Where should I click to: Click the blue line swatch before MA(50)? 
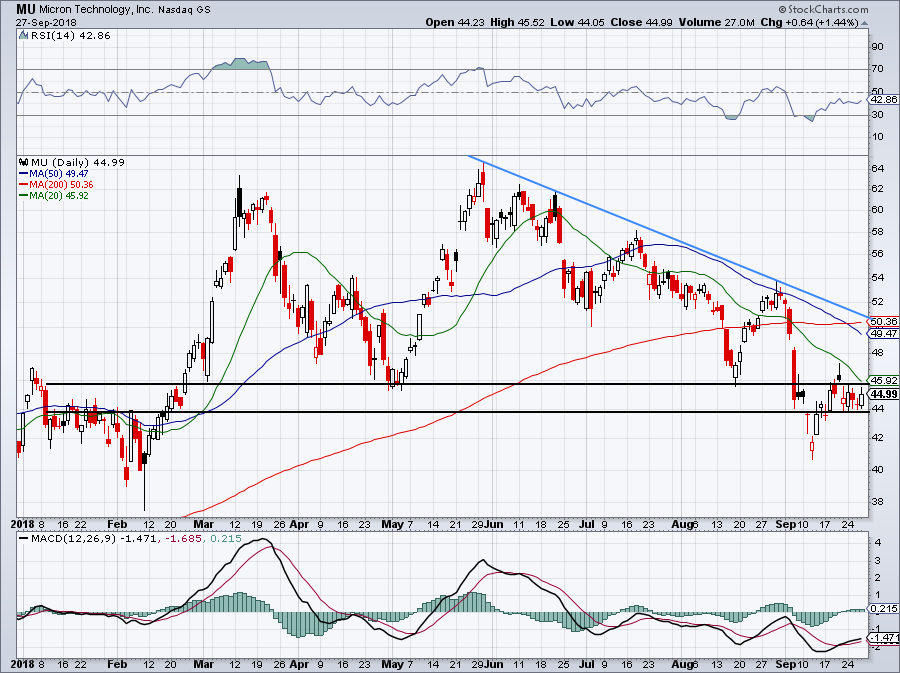pos(24,174)
